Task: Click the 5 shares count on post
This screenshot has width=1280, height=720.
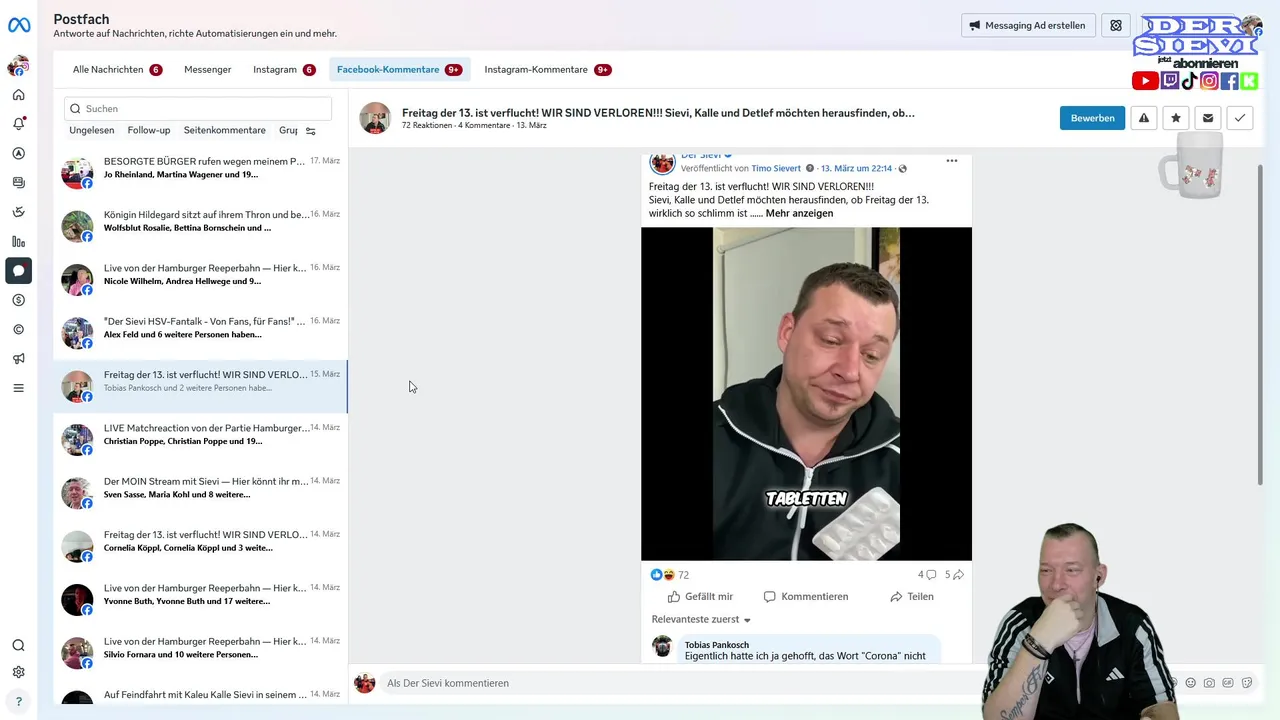Action: [x=954, y=575]
